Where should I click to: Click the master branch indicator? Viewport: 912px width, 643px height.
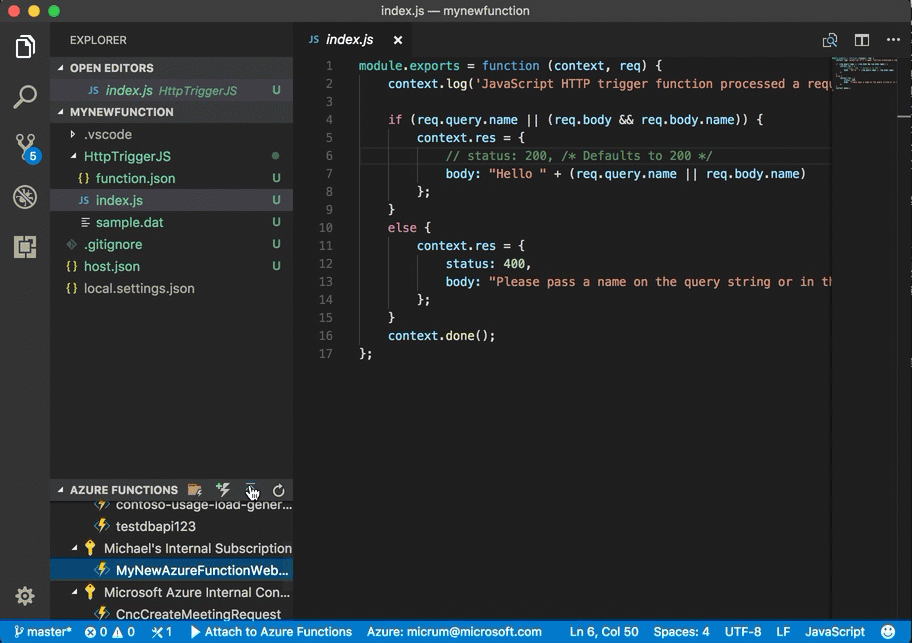[x=42, y=632]
